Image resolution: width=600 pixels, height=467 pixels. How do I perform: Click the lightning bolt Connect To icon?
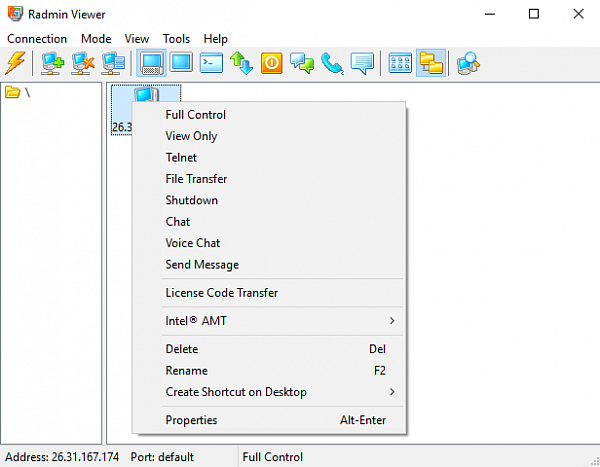pos(15,63)
